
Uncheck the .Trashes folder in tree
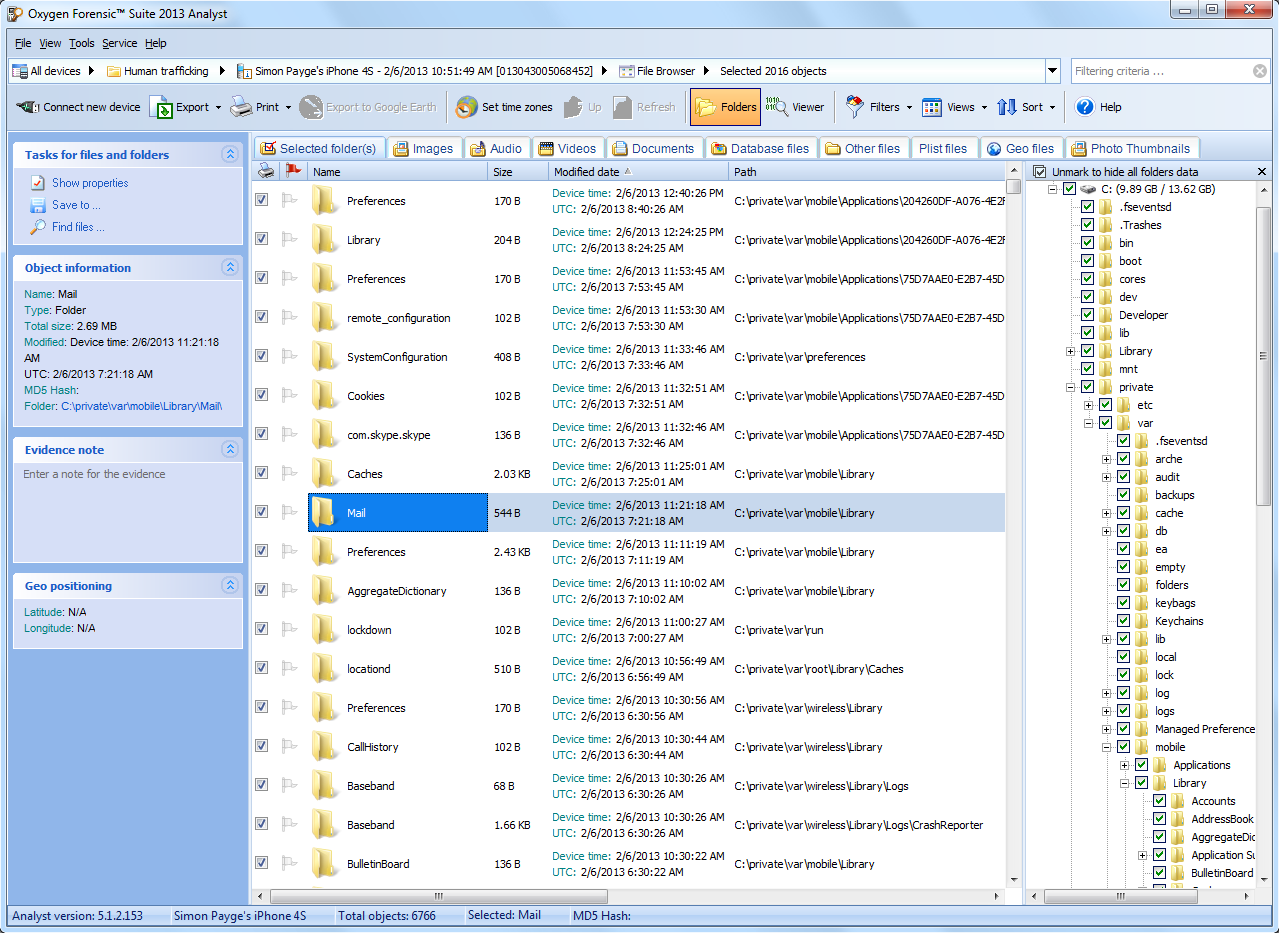1088,225
